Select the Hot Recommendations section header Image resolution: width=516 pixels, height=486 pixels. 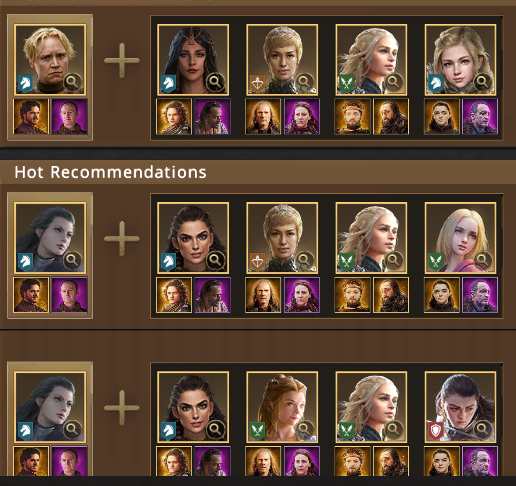pyautogui.click(x=110, y=172)
